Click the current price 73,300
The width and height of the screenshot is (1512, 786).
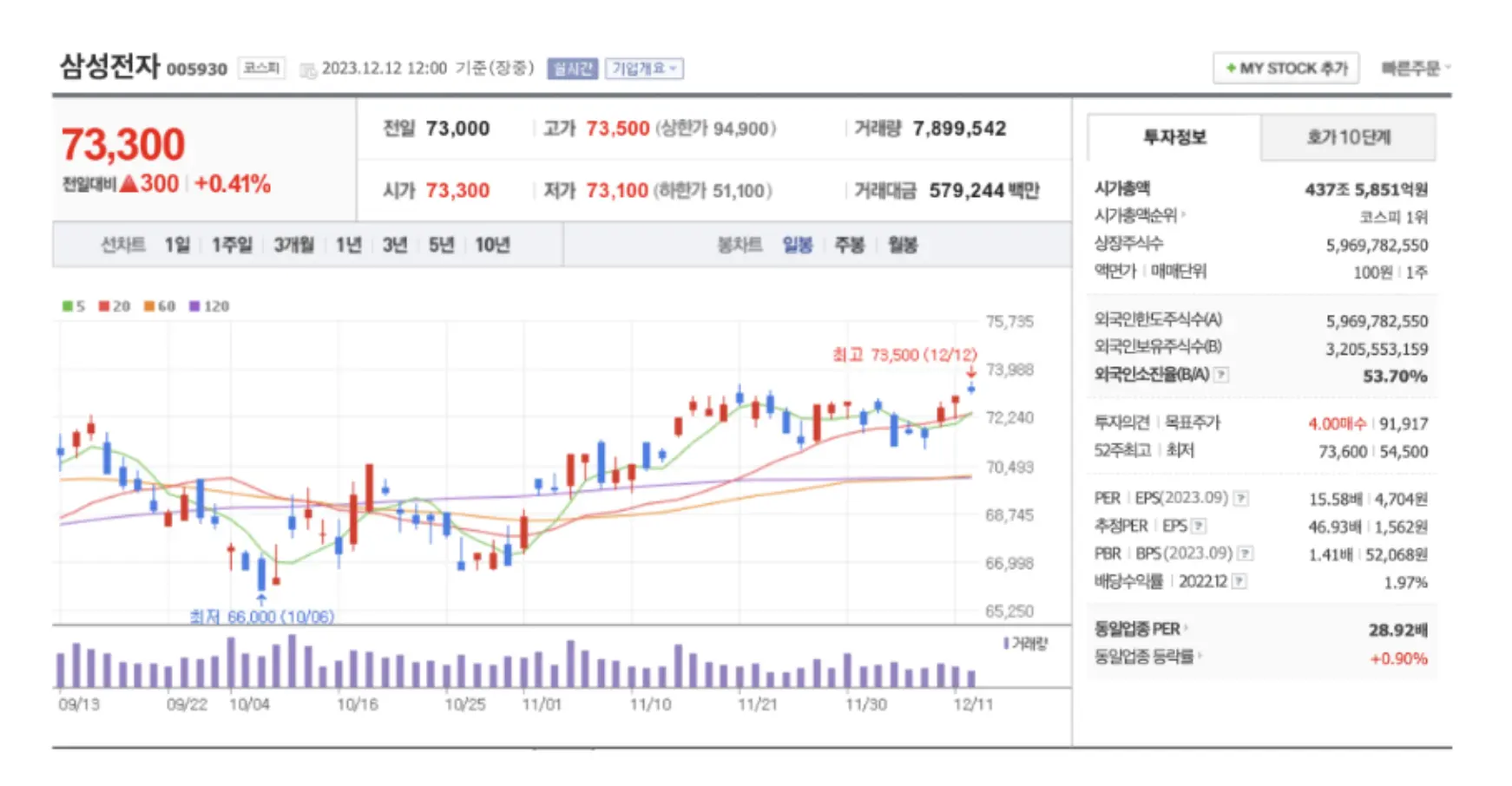tap(123, 145)
